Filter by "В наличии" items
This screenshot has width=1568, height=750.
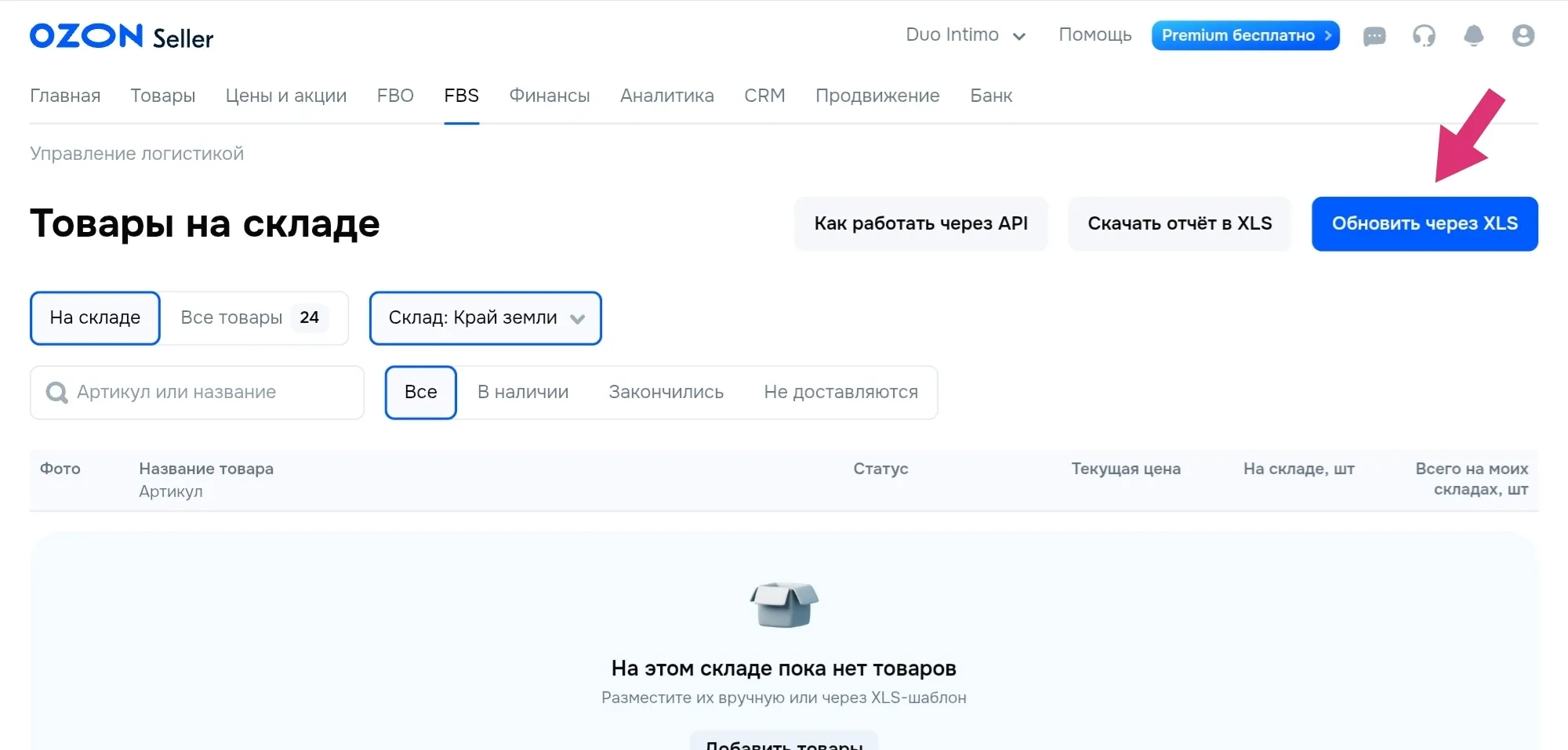[x=523, y=393]
